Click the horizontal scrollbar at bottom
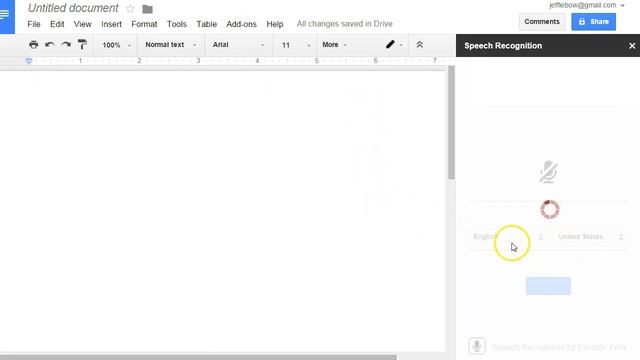This screenshot has height=360, width=640. [198, 357]
